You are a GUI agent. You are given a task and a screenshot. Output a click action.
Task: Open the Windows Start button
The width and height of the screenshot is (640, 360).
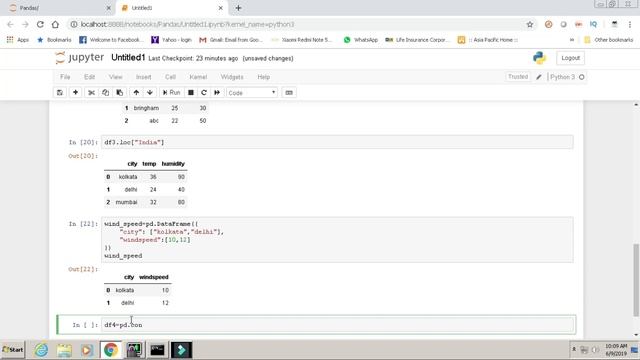pyautogui.click(x=13, y=350)
